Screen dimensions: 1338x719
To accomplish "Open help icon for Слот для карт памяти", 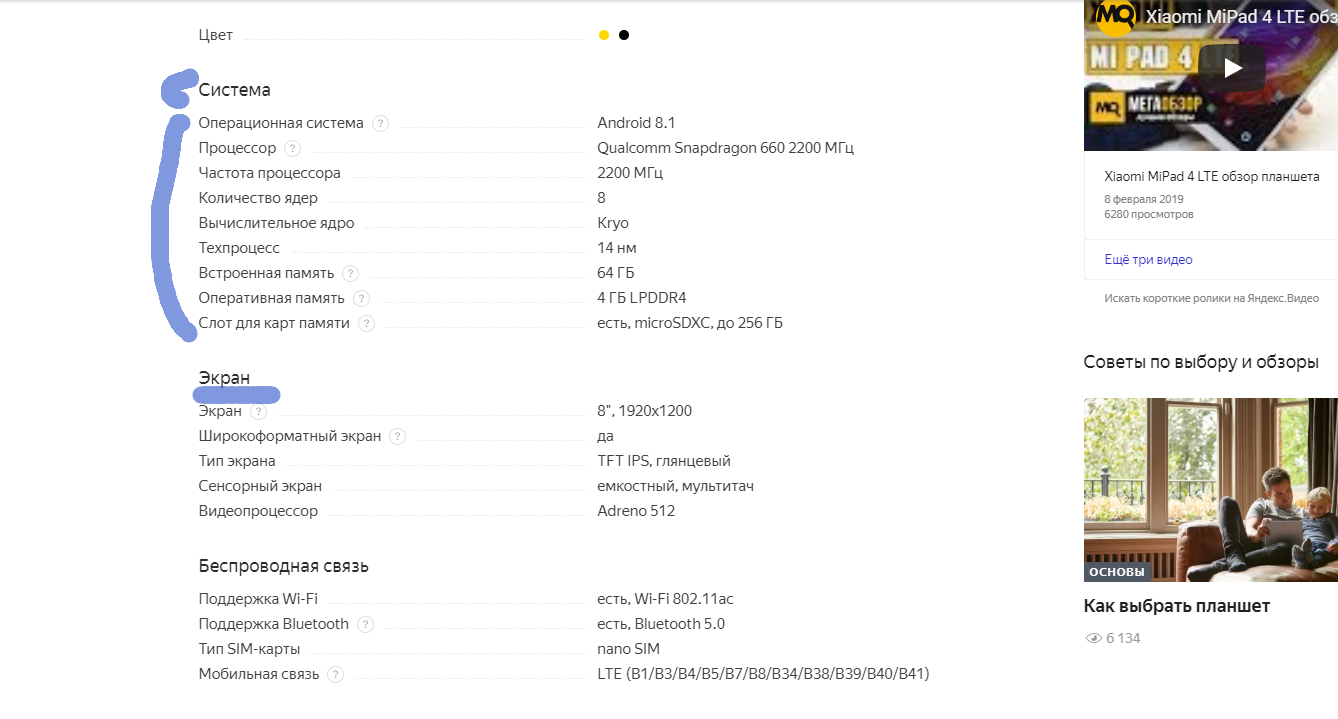I will click(x=366, y=324).
